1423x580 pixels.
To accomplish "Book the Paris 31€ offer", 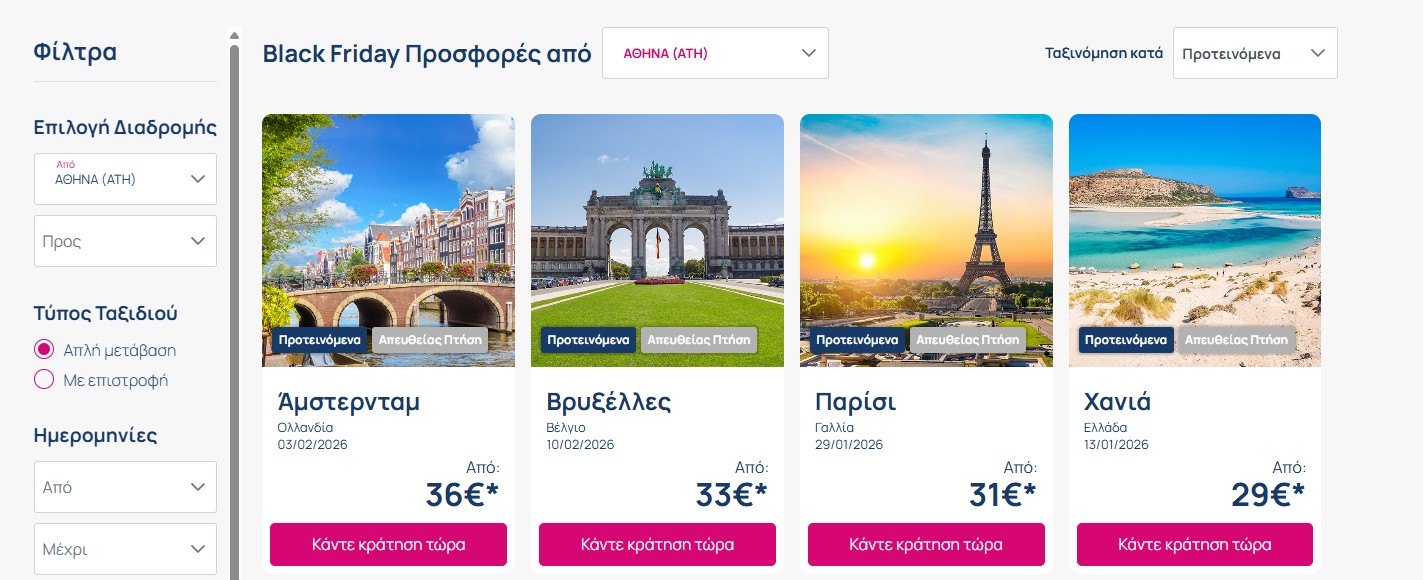I will coord(926,545).
